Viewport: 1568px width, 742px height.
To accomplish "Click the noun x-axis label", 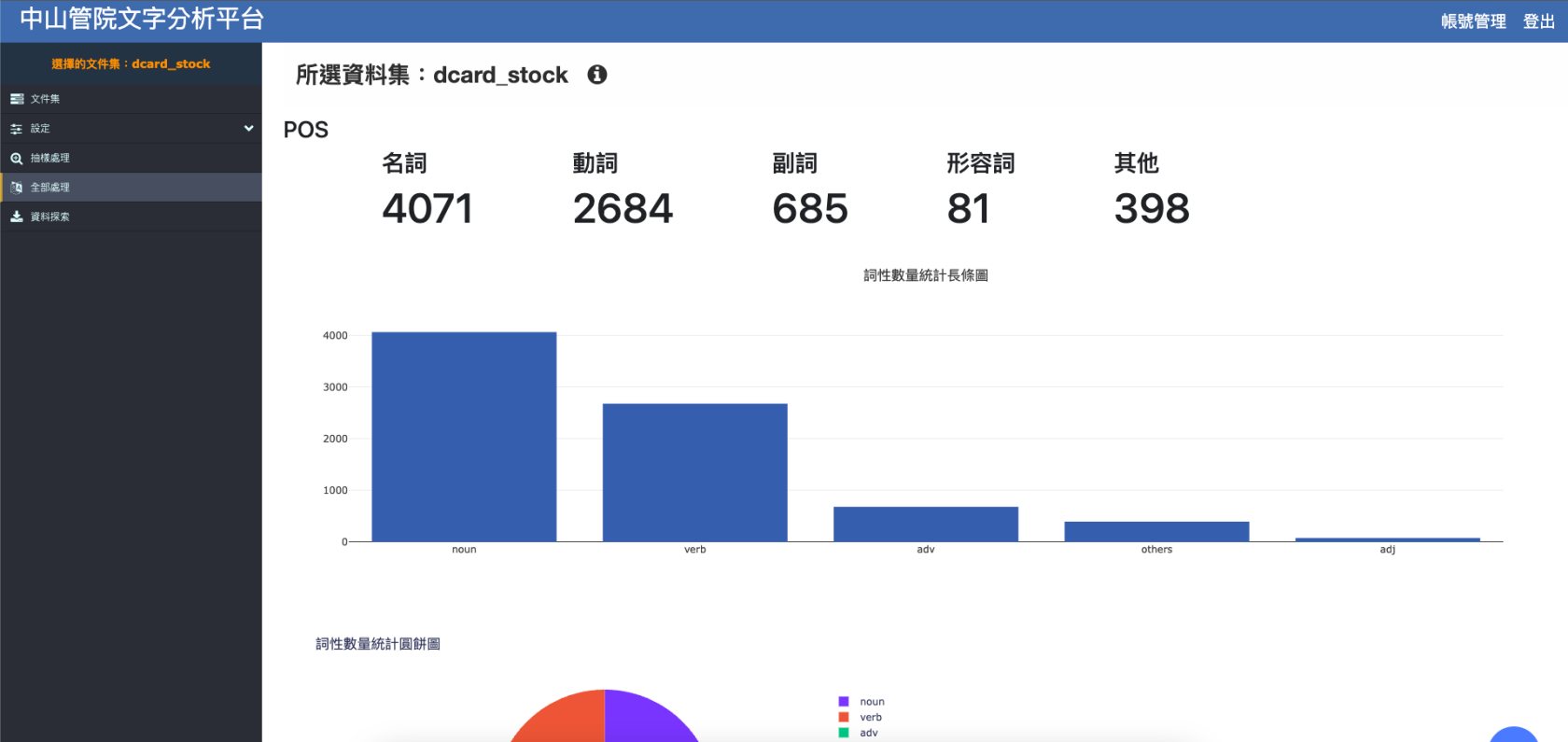I will coord(464,550).
